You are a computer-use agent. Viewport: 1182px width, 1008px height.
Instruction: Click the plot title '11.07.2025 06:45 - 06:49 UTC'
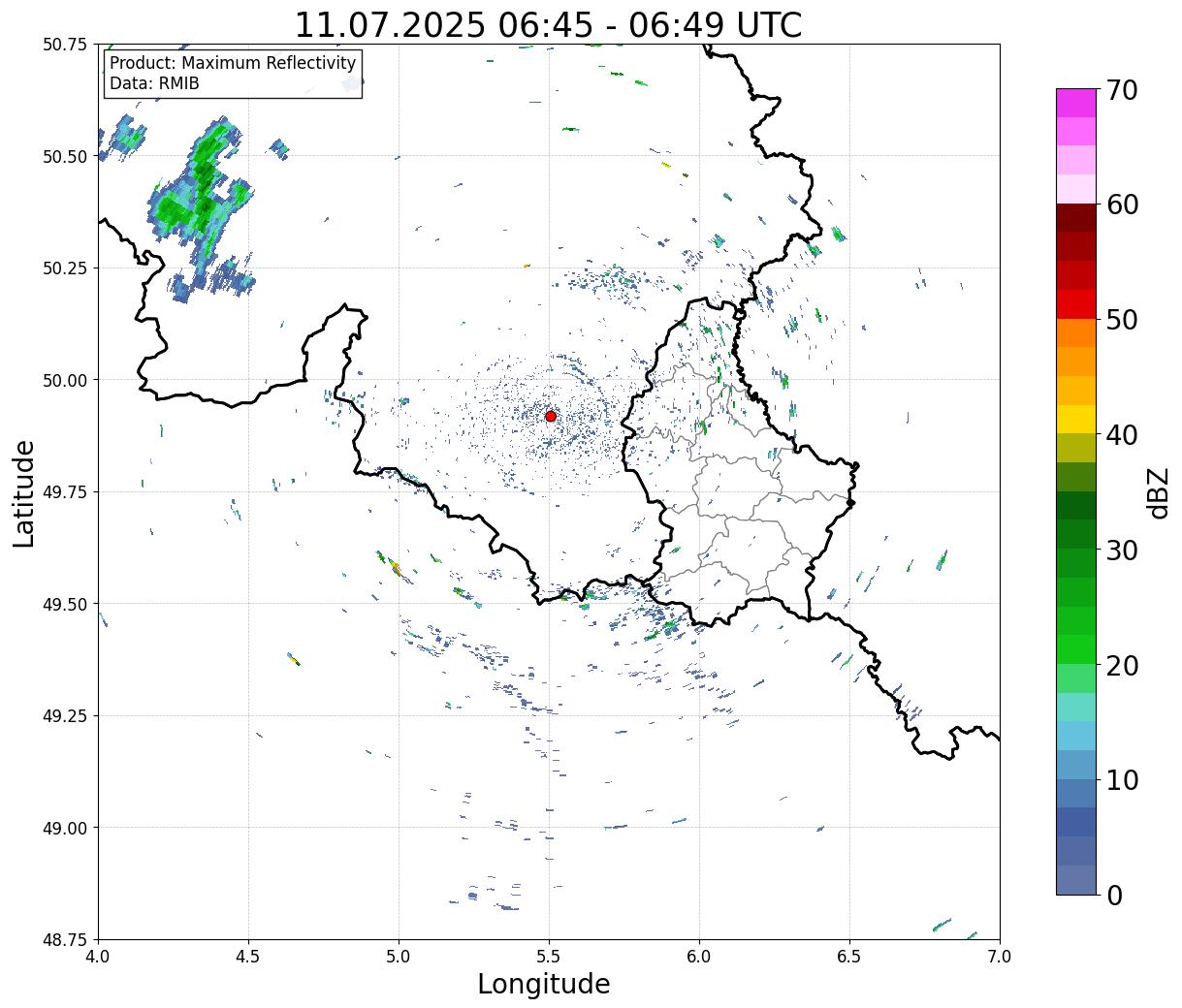(548, 24)
